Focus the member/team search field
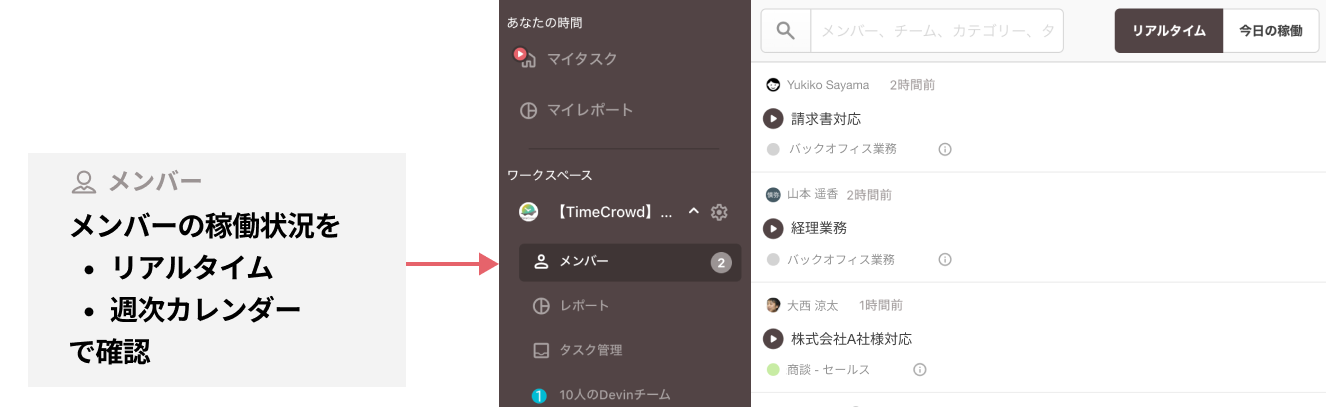Image resolution: width=1326 pixels, height=407 pixels. point(937,31)
